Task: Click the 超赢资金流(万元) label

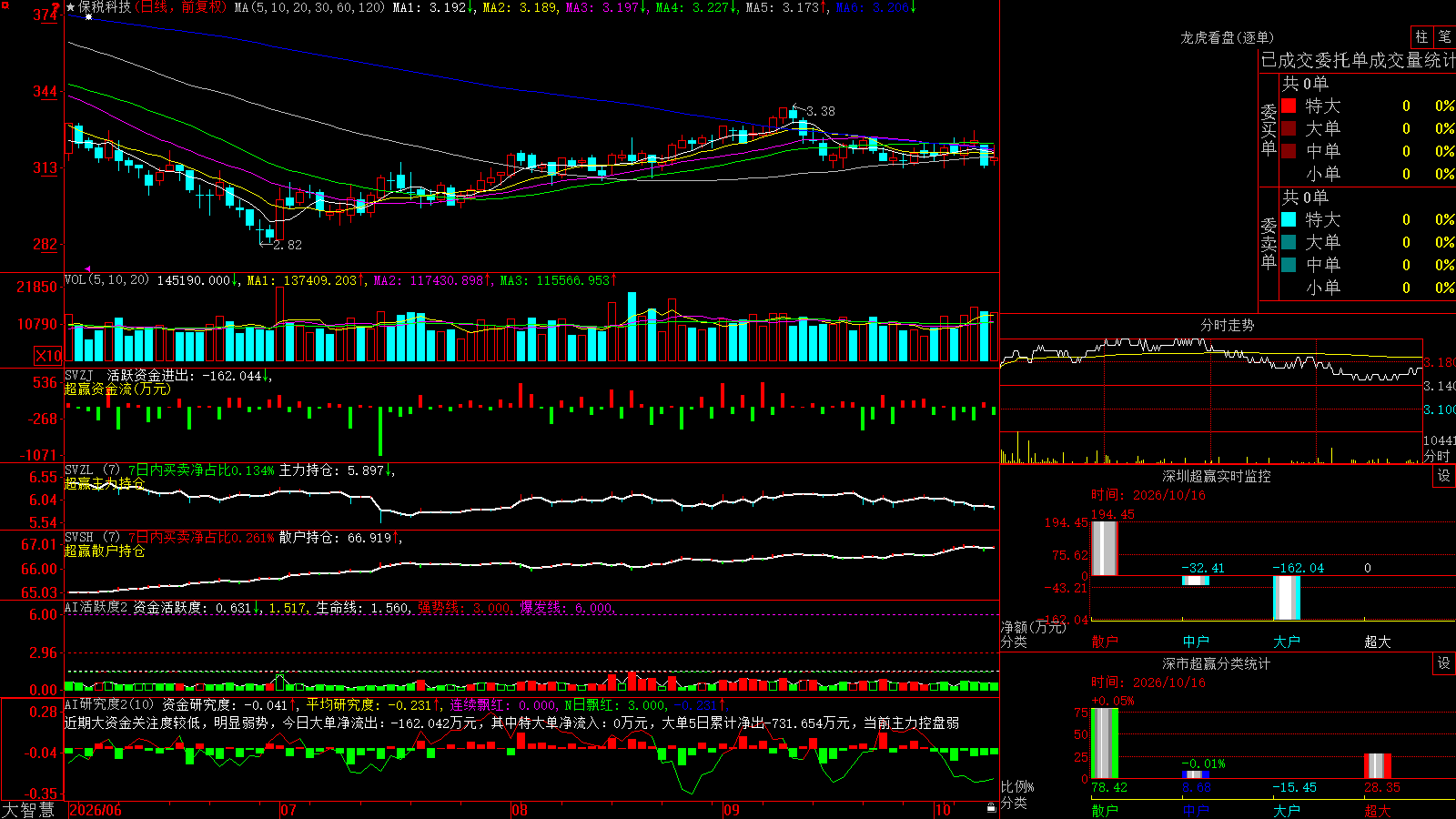Action: [x=117, y=389]
